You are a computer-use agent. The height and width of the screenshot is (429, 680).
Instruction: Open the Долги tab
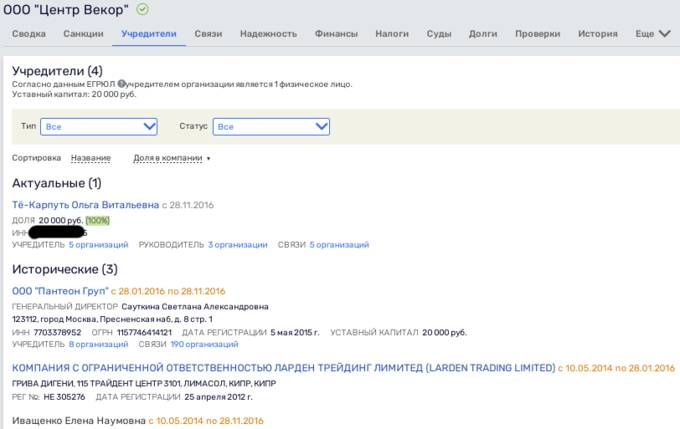[483, 34]
